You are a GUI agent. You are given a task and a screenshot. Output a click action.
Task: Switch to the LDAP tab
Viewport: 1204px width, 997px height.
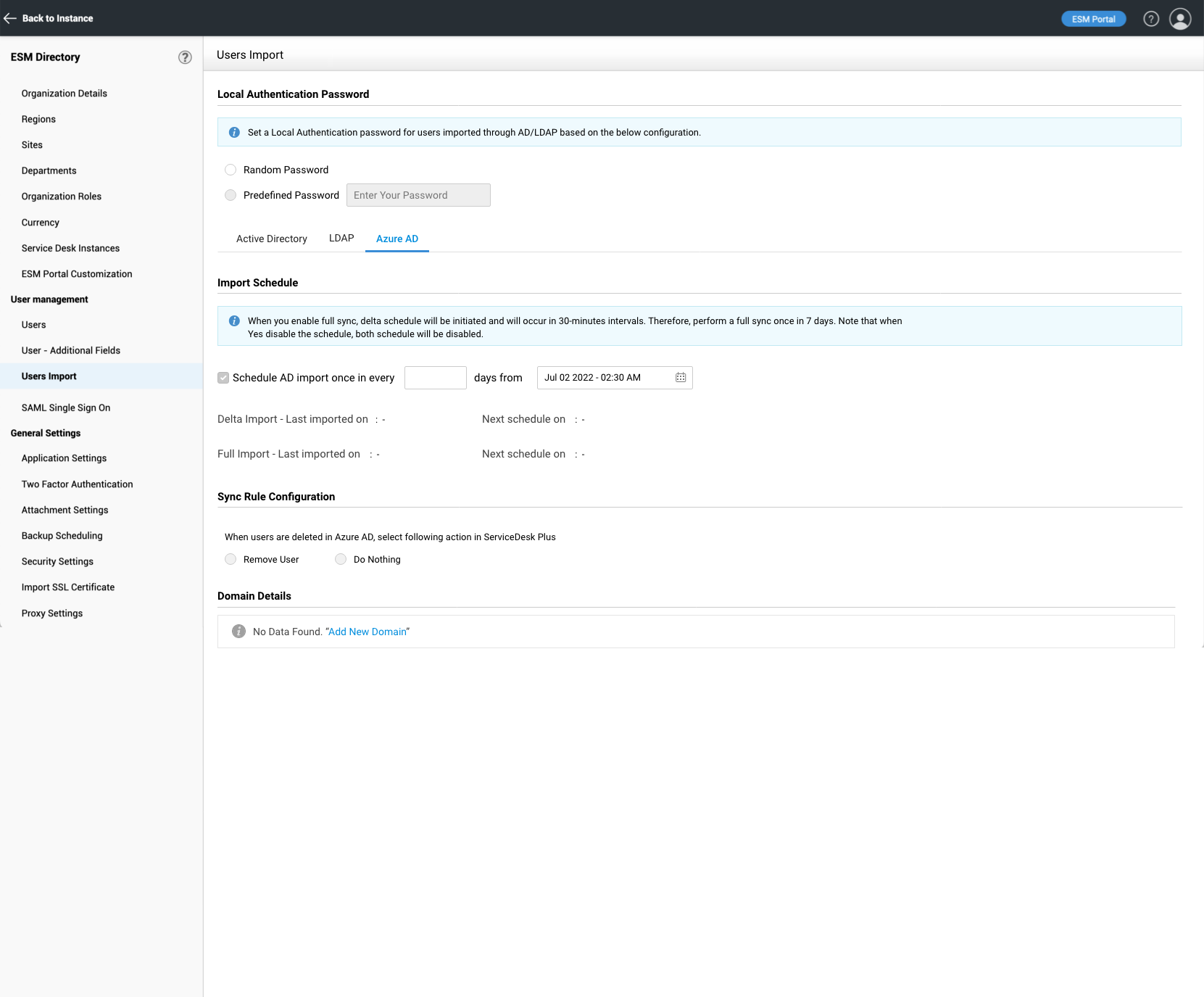pyautogui.click(x=341, y=238)
